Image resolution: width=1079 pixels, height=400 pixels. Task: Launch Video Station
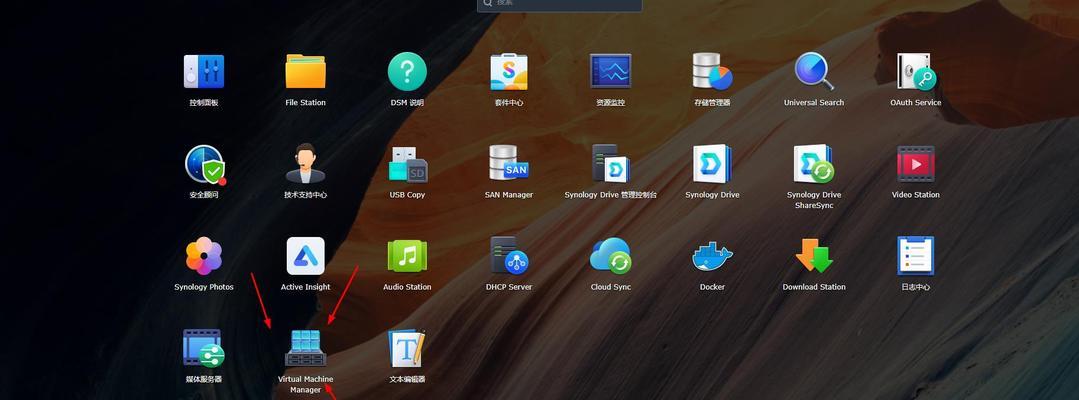click(x=916, y=164)
